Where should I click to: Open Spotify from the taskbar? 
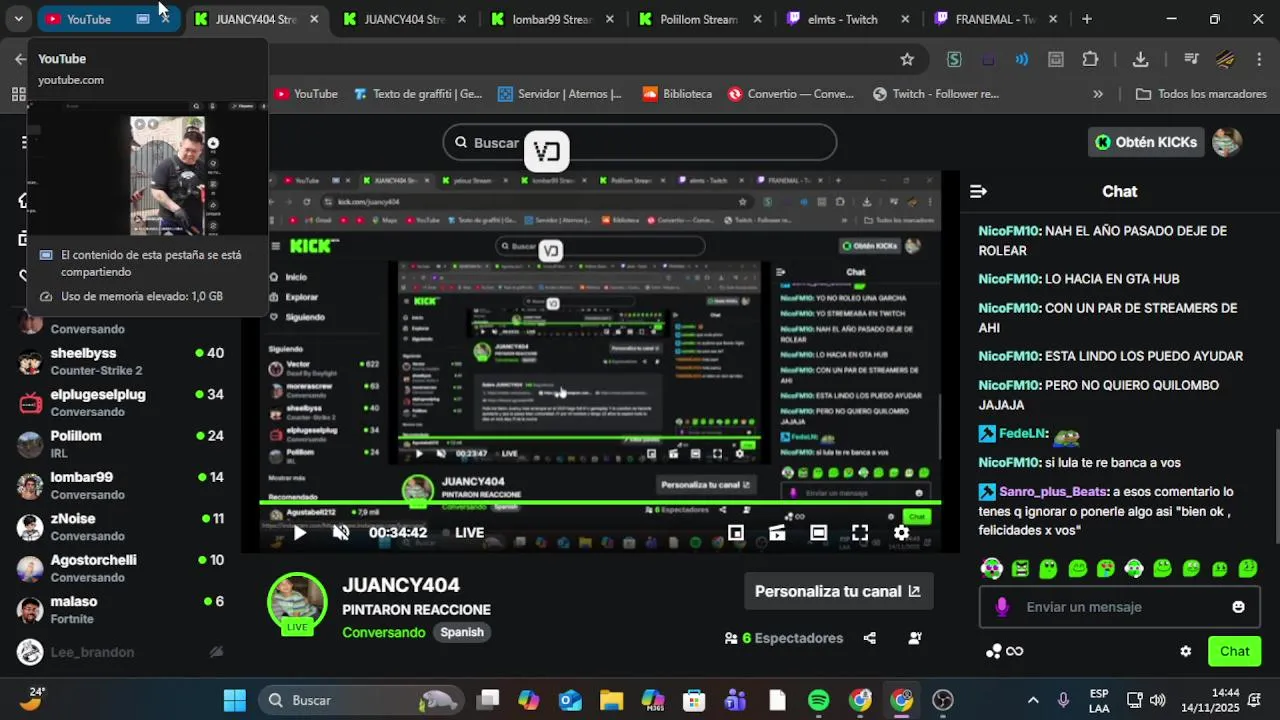[x=818, y=700]
